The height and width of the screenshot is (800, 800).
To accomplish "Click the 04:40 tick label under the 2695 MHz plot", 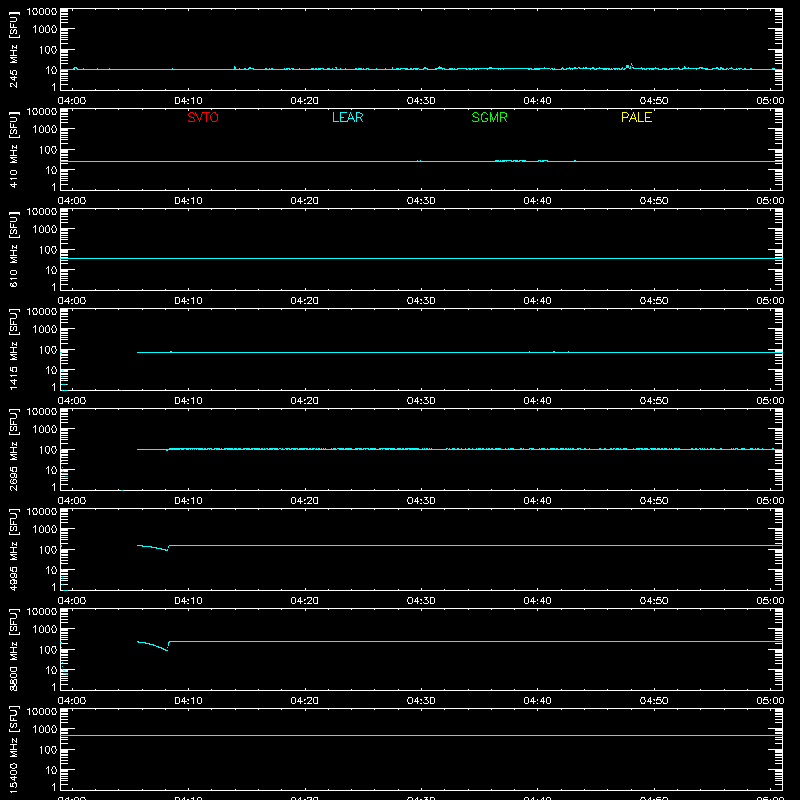I will (537, 501).
